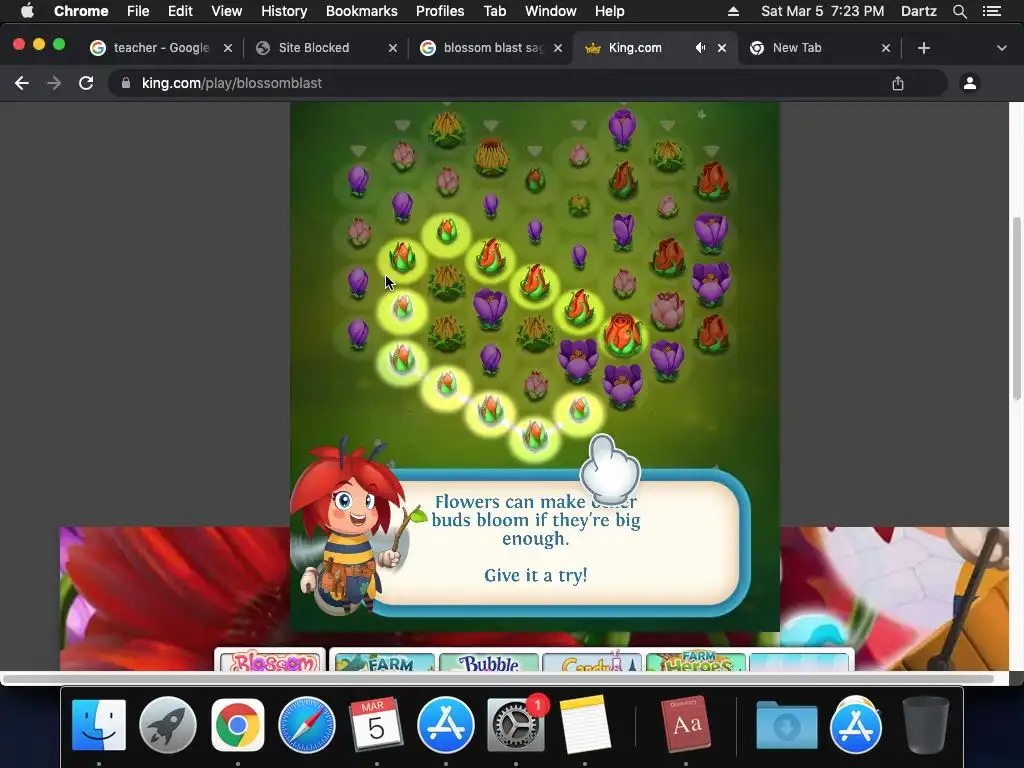The height and width of the screenshot is (768, 1024).
Task: Click the vertical page scrollbar
Action: point(1016,307)
